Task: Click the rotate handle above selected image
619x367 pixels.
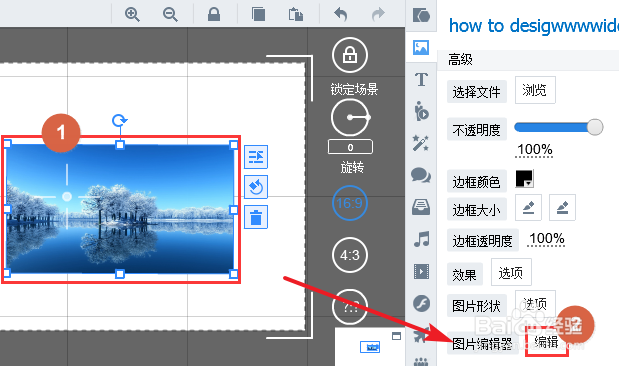Action: 120,120
